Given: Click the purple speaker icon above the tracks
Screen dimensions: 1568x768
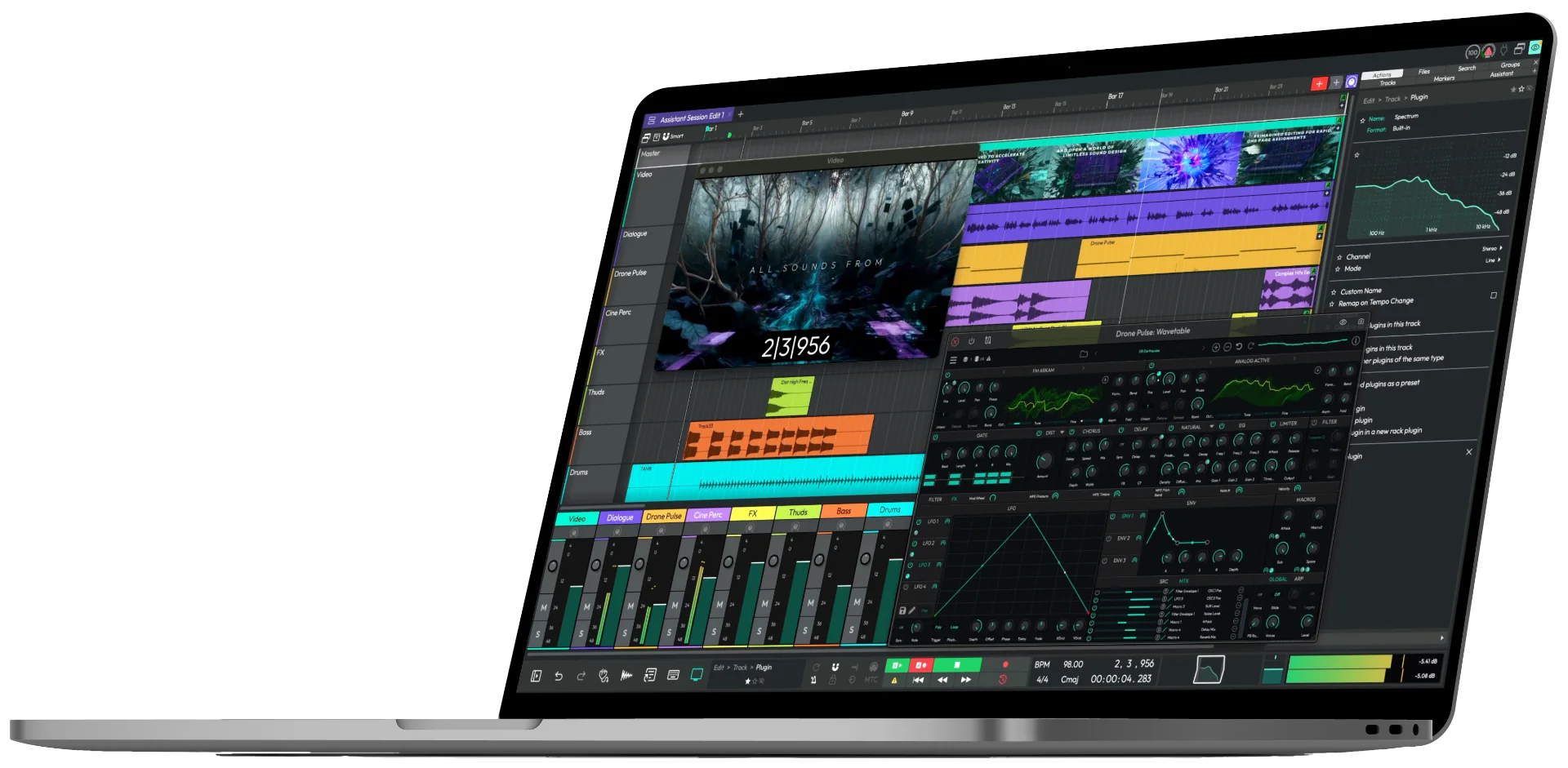Looking at the screenshot, I should 1352,81.
